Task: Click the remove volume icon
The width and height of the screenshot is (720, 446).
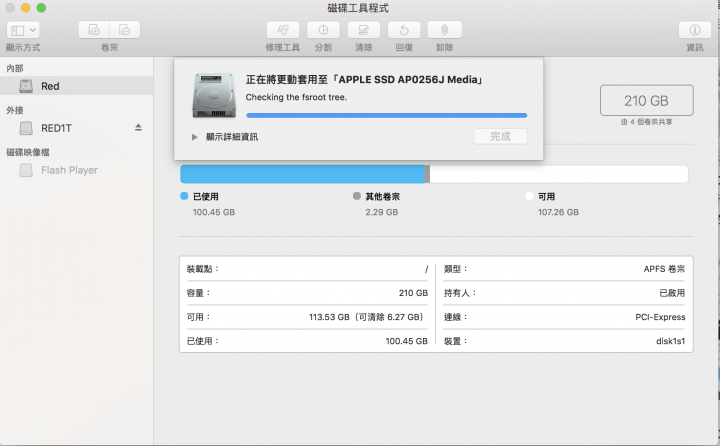Action: [124, 30]
